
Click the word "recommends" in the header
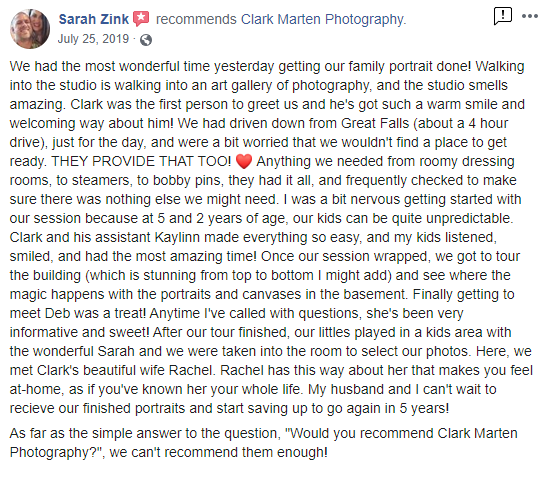[196, 19]
